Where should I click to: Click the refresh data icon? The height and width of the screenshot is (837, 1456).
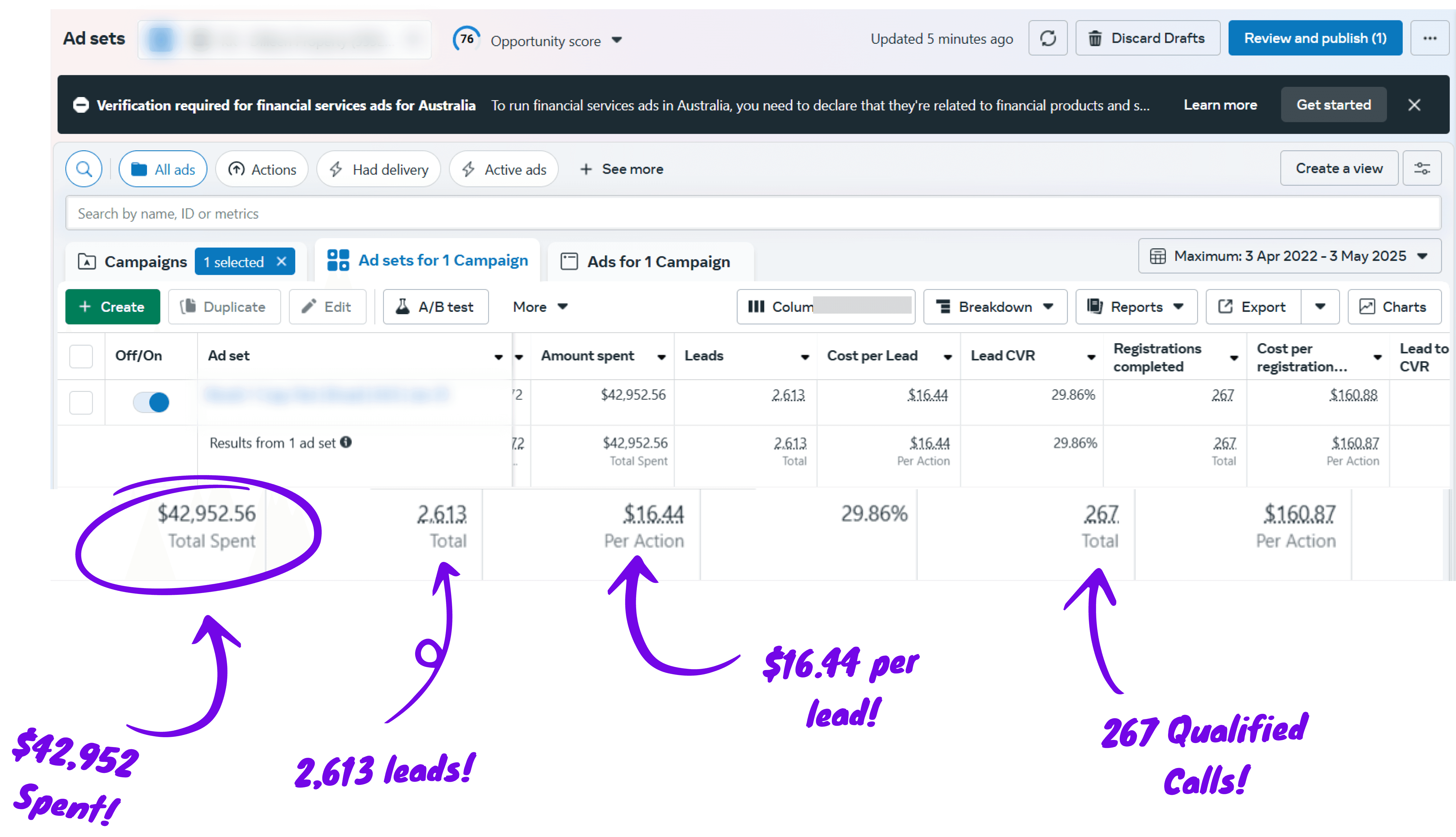click(1048, 39)
